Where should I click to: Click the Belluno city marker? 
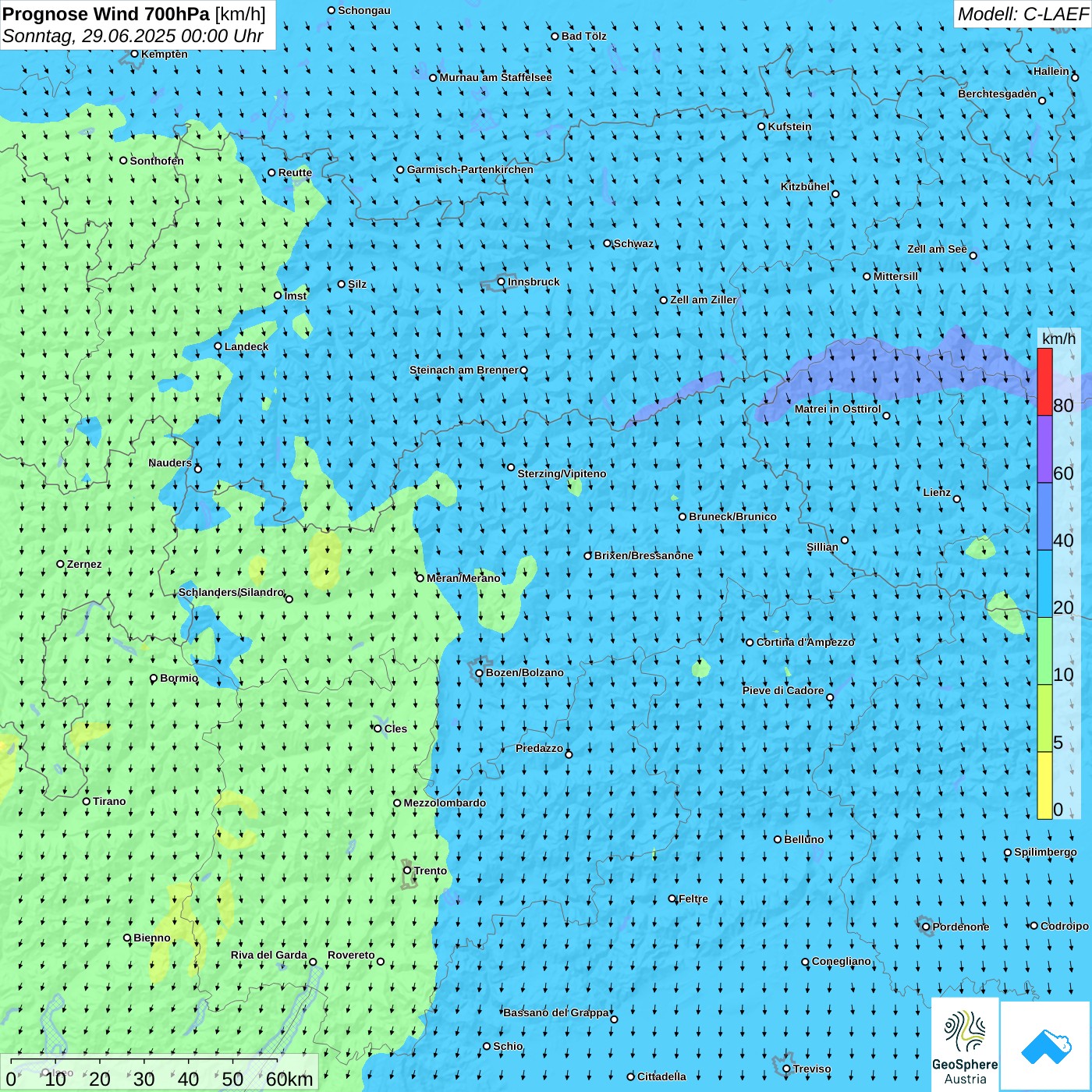tap(777, 839)
